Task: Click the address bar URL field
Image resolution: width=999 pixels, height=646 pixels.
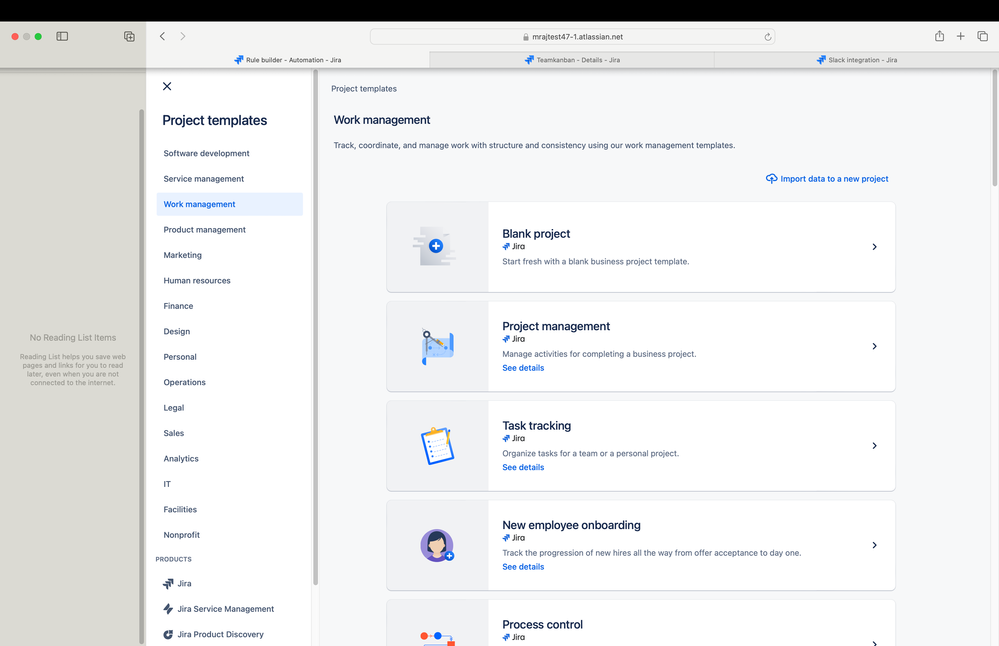Action: [572, 37]
